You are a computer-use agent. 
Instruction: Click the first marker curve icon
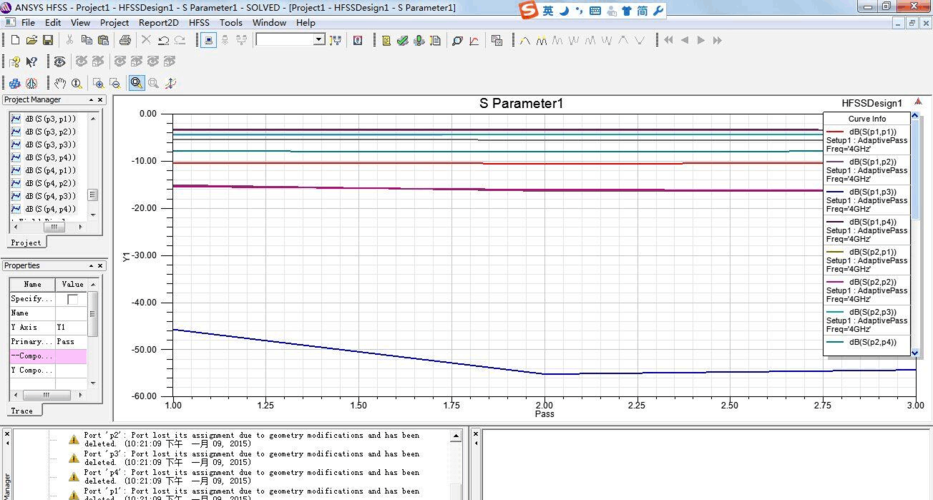point(525,40)
